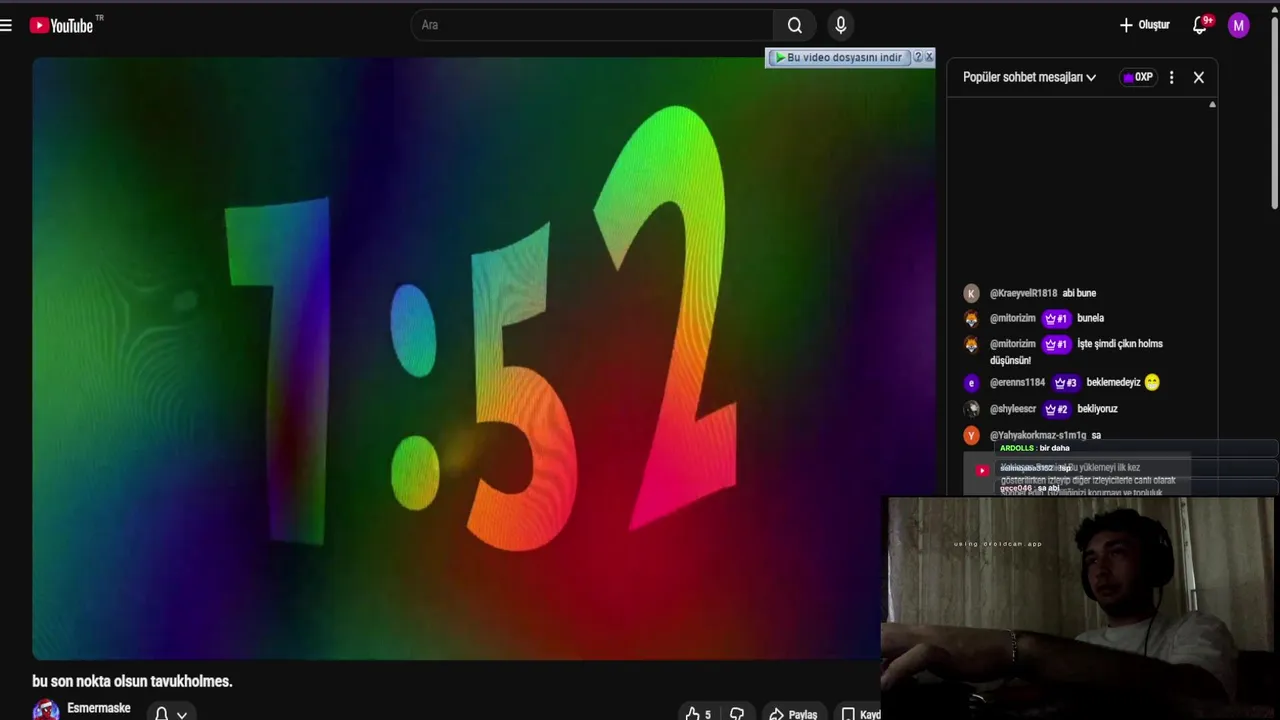Open the Esmermaske channel avatar
Screen dimensions: 1280x720
[46, 711]
